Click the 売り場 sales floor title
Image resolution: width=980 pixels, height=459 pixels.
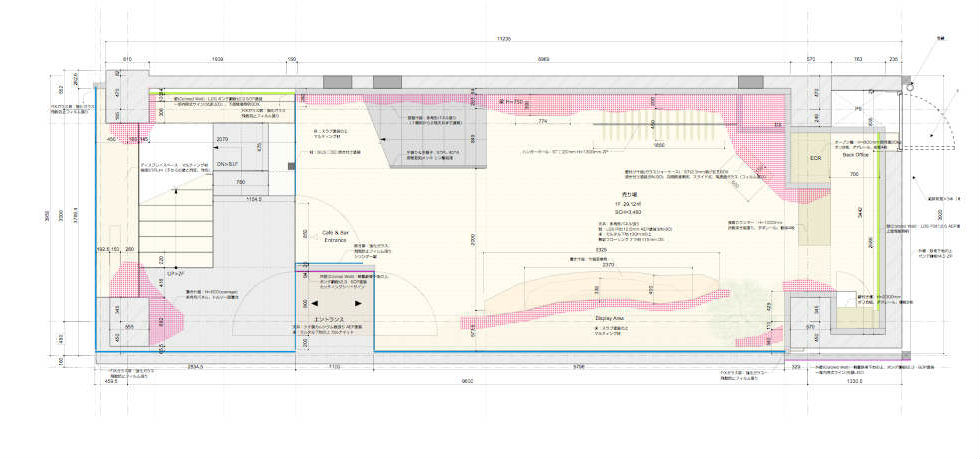click(x=620, y=196)
